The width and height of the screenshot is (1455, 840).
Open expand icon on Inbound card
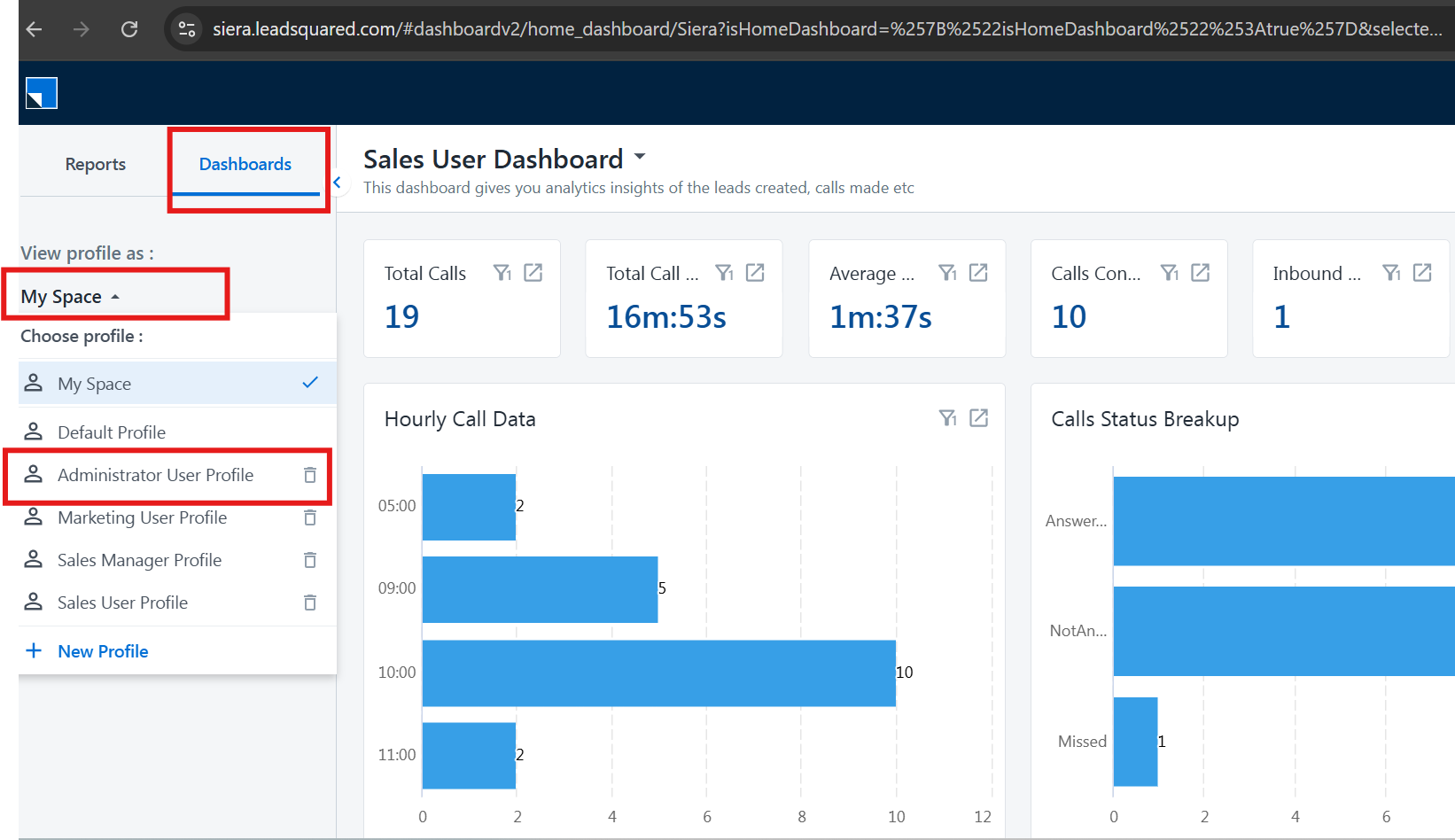click(1422, 273)
